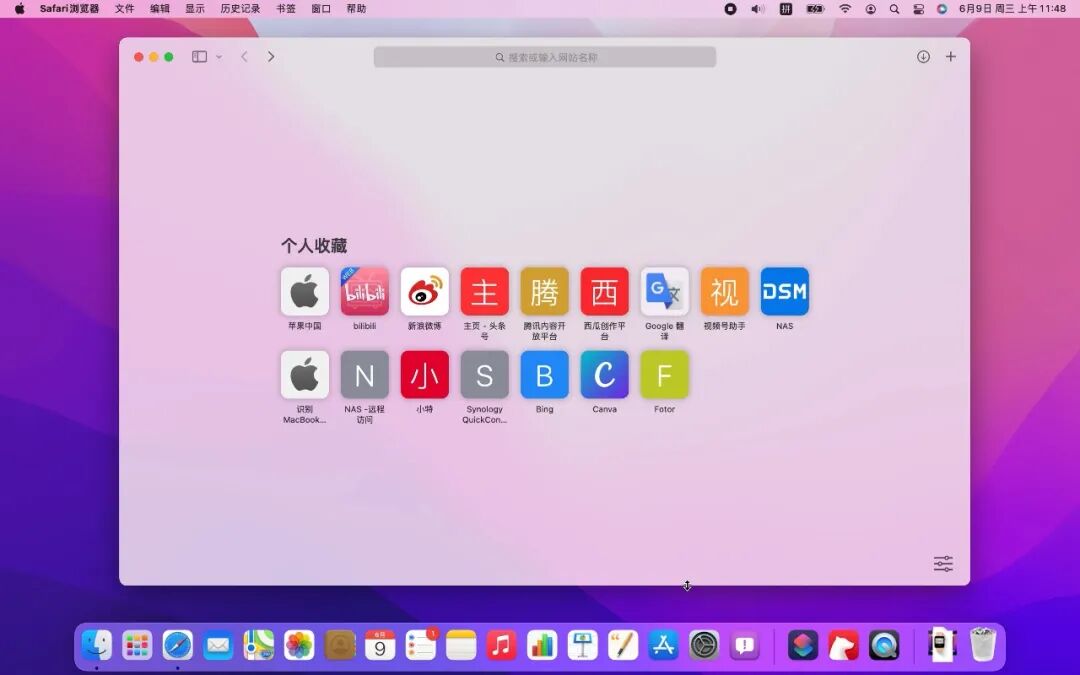Open the DSM NAS favorite
The width and height of the screenshot is (1080, 675).
(784, 291)
